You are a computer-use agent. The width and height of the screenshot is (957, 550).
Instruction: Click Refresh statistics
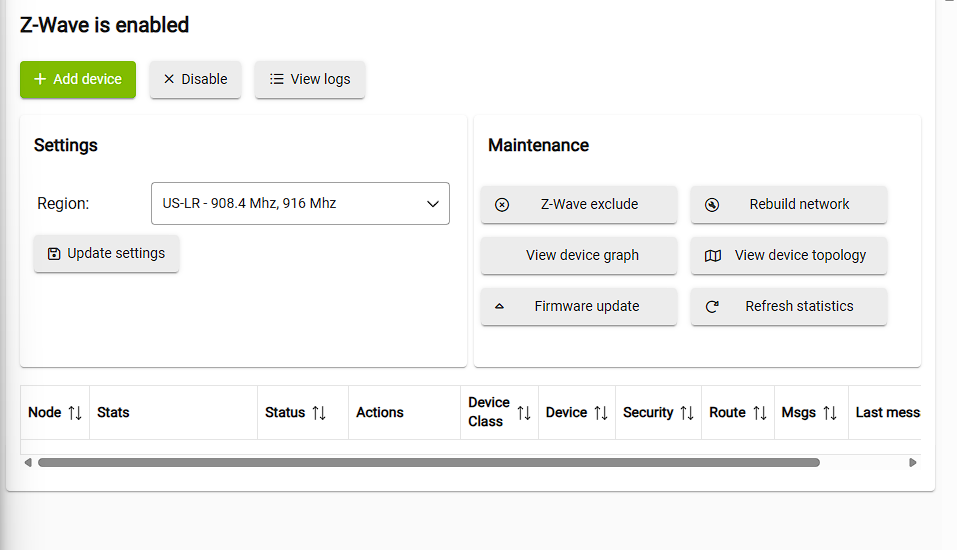(788, 306)
